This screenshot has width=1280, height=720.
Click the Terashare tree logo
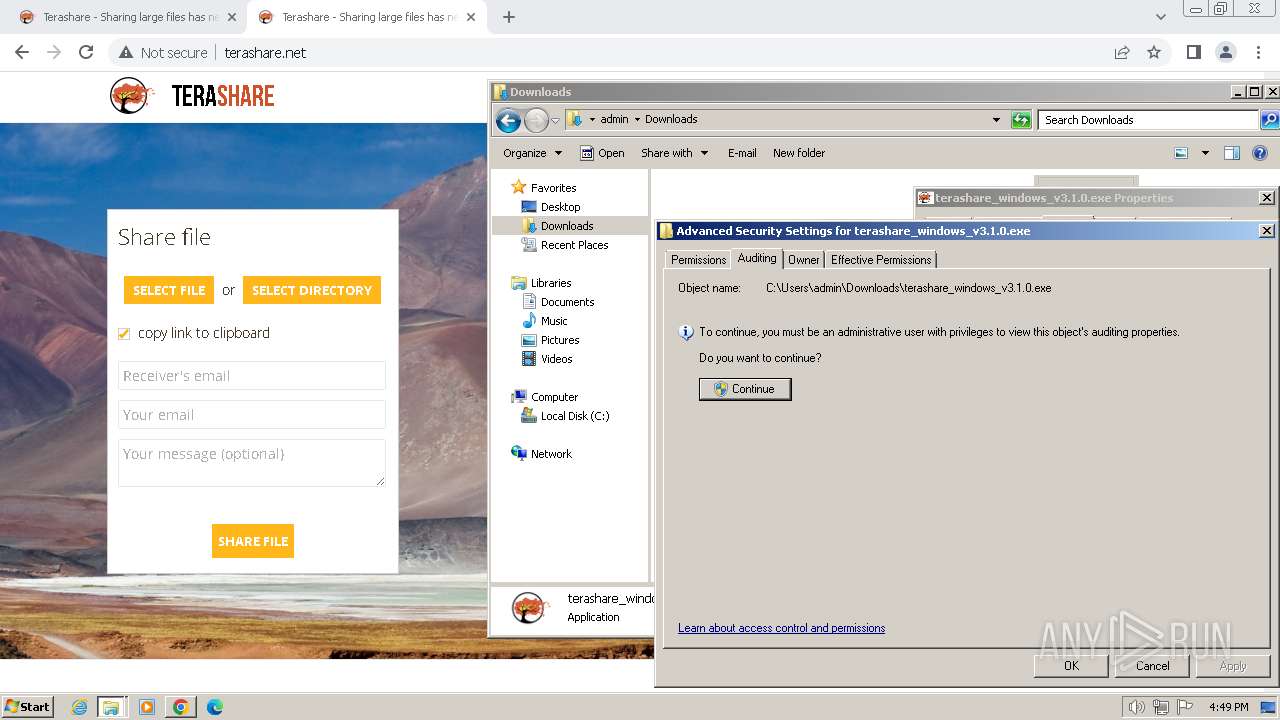131,96
